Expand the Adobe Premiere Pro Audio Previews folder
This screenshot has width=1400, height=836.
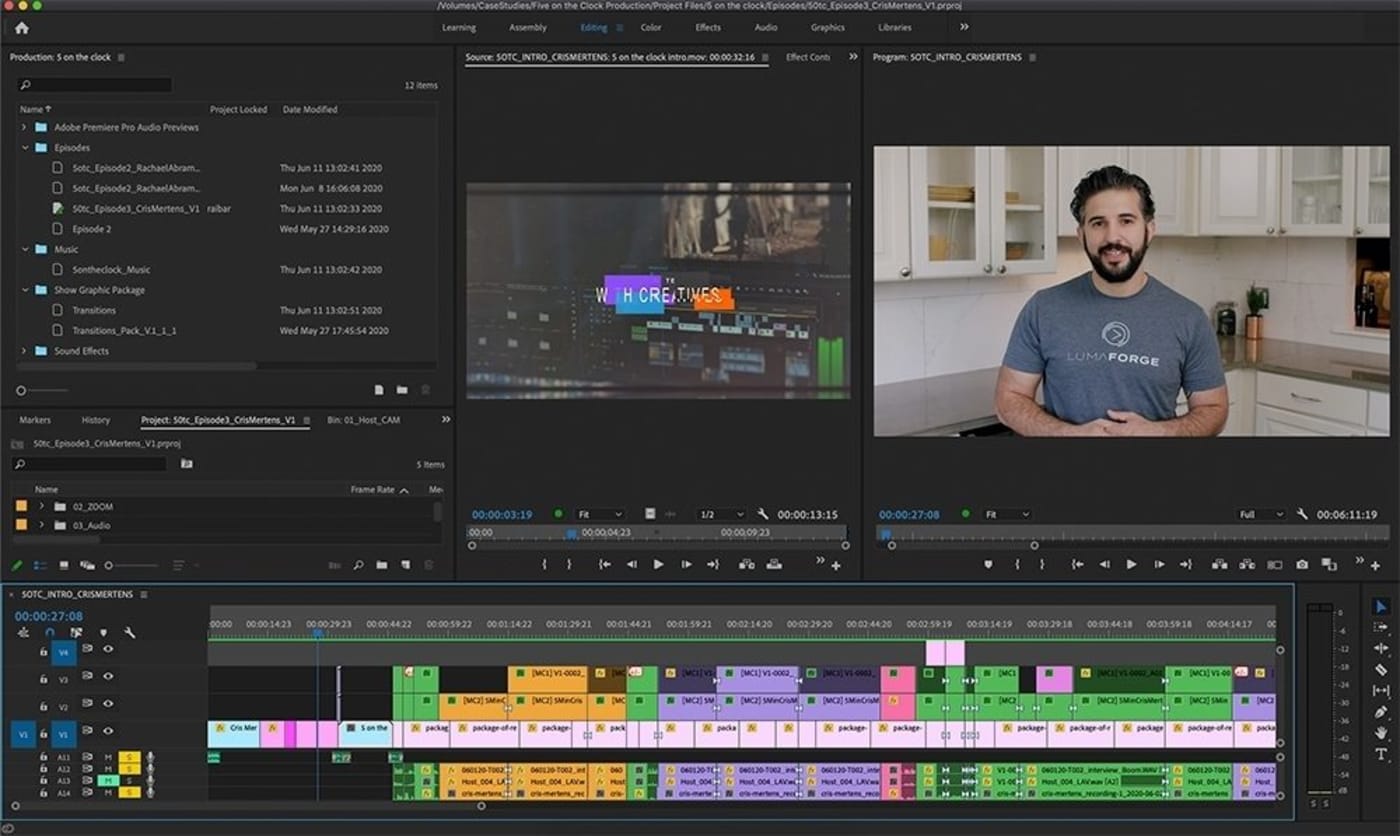24,127
